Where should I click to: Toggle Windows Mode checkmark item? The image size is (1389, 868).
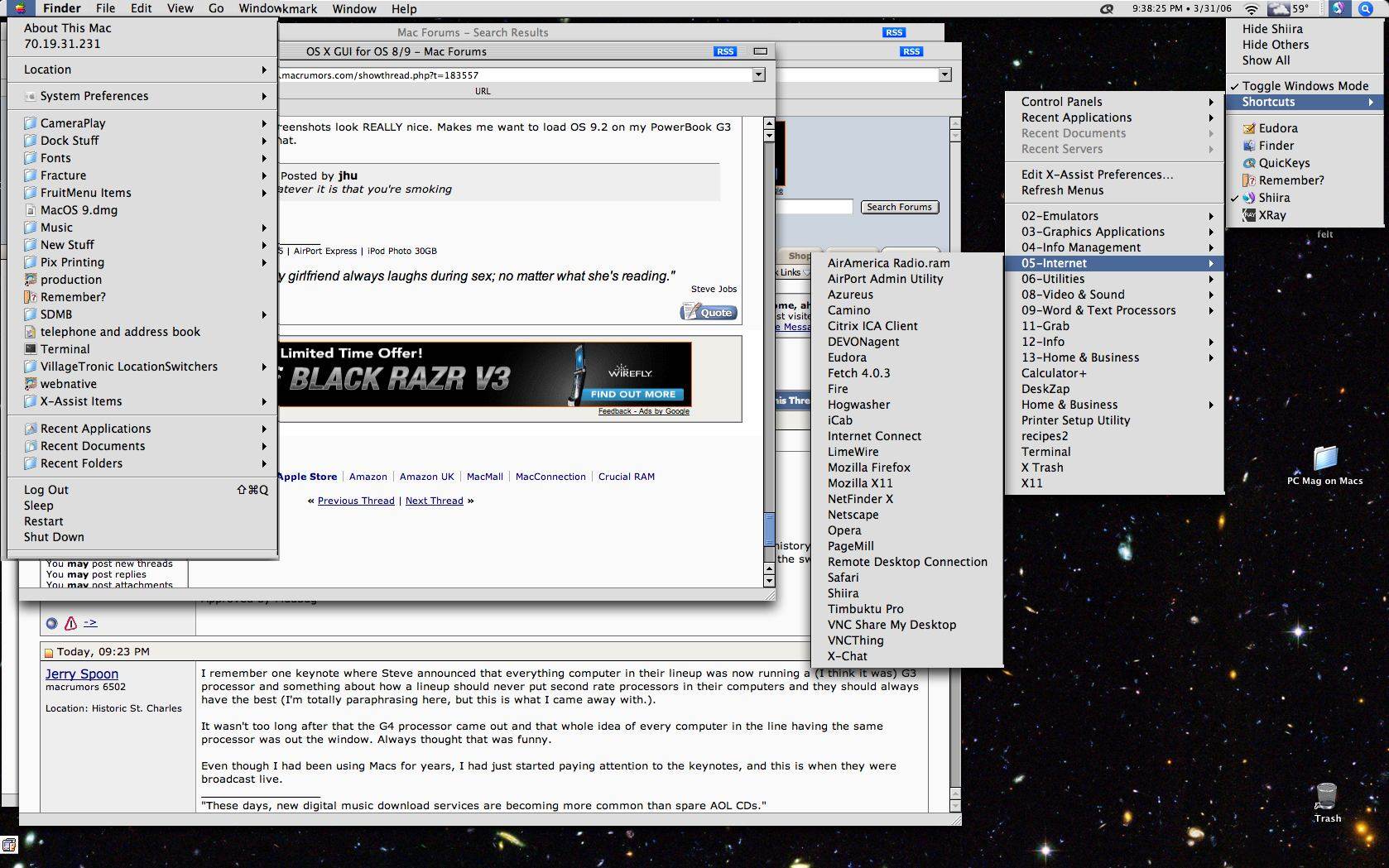1305,86
